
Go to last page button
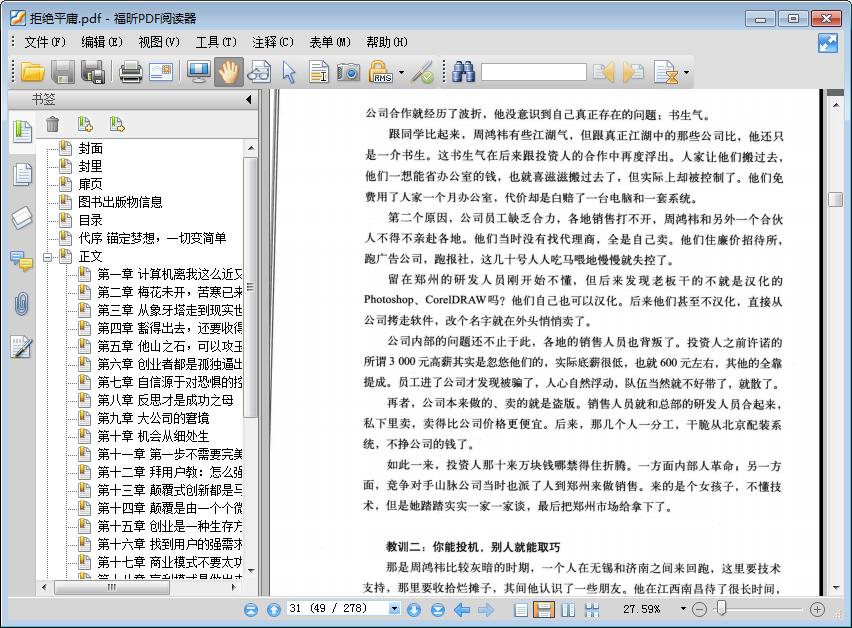click(437, 610)
